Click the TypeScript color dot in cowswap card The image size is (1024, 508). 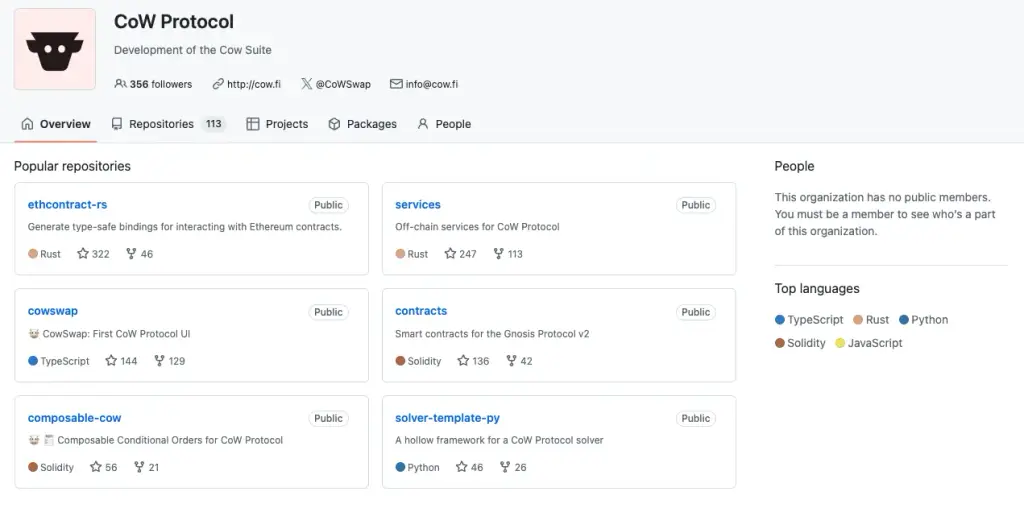(x=33, y=360)
